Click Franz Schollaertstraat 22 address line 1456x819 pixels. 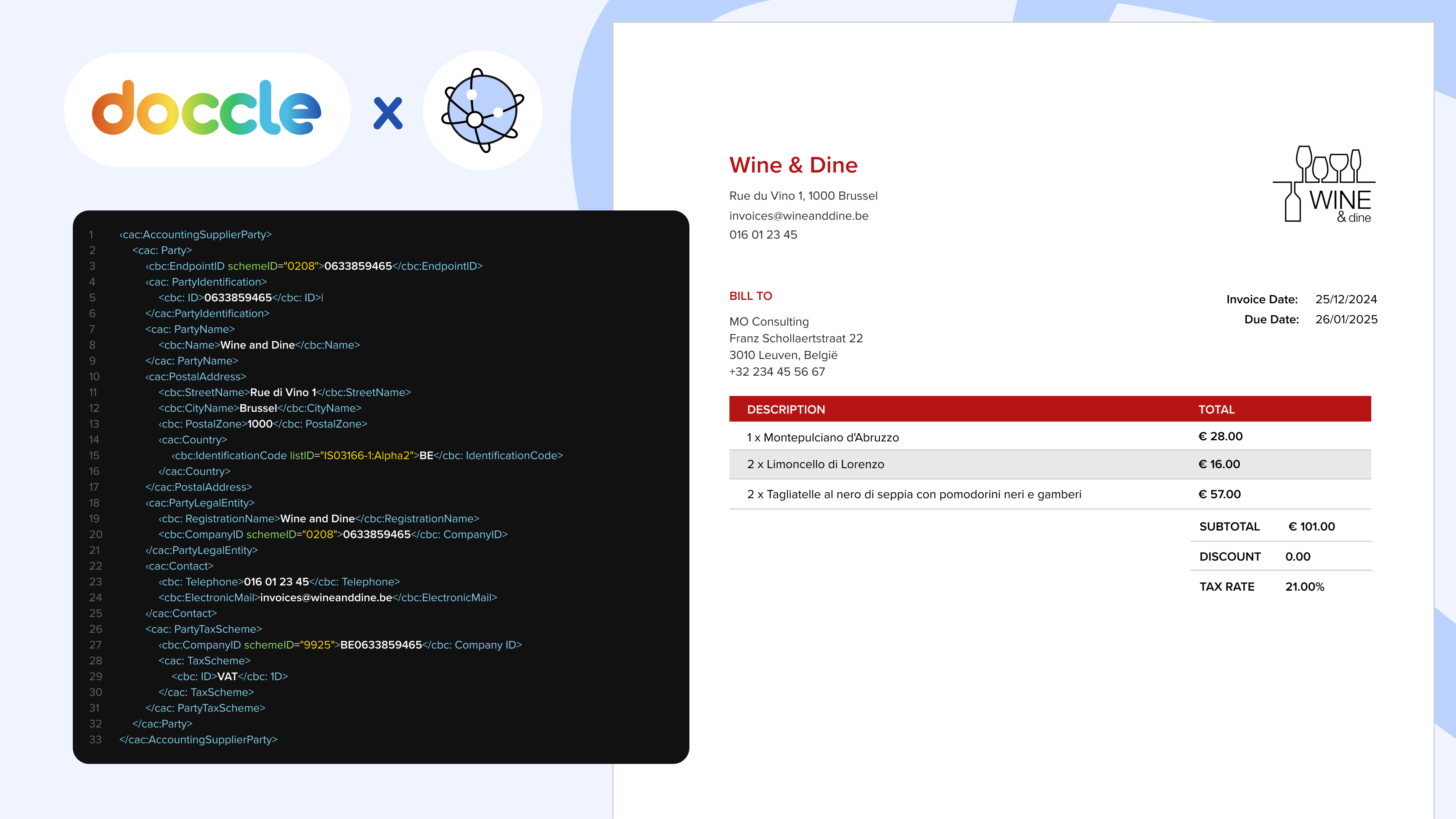click(796, 338)
